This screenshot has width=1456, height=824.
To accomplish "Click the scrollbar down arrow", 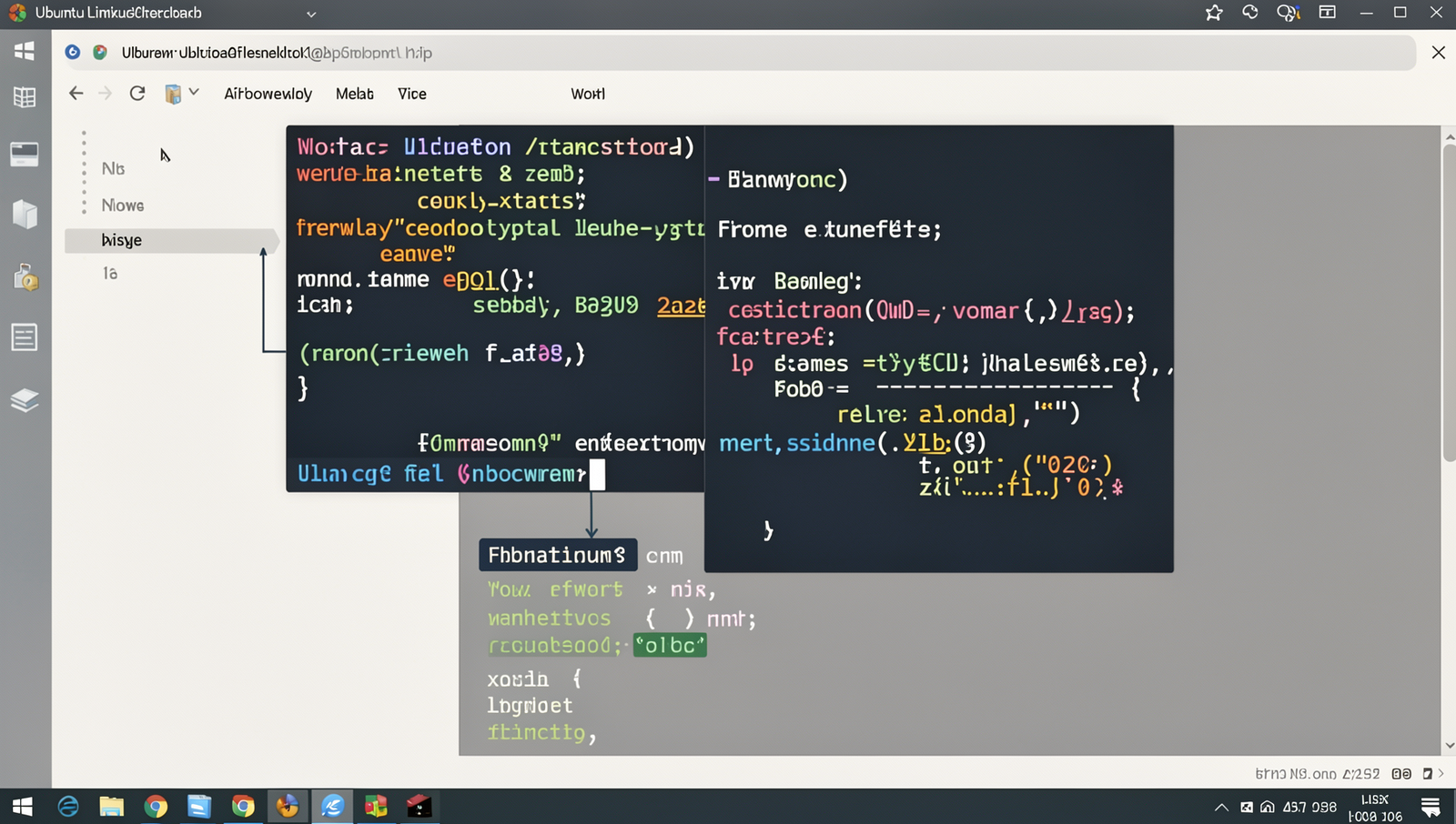I will tap(1449, 746).
